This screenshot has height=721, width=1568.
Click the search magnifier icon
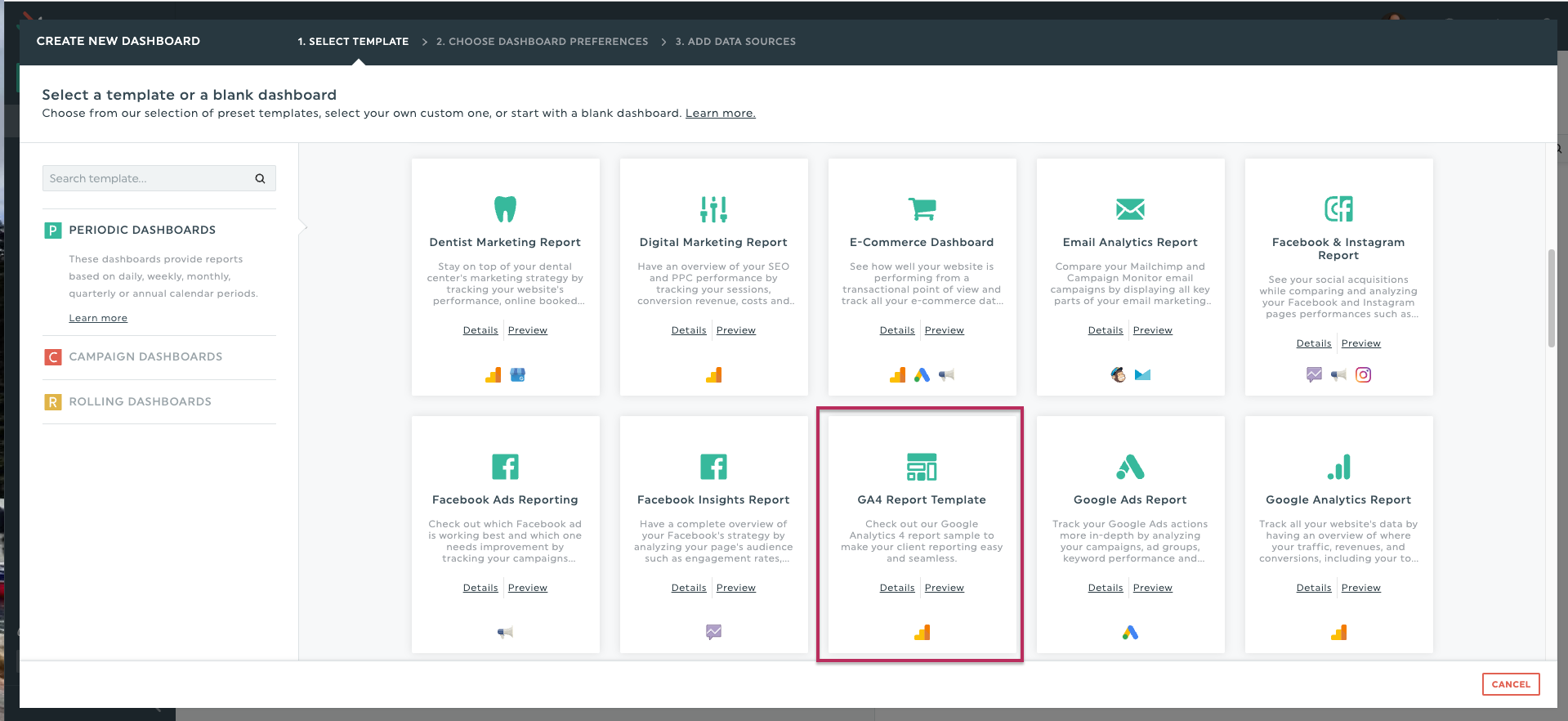260,178
